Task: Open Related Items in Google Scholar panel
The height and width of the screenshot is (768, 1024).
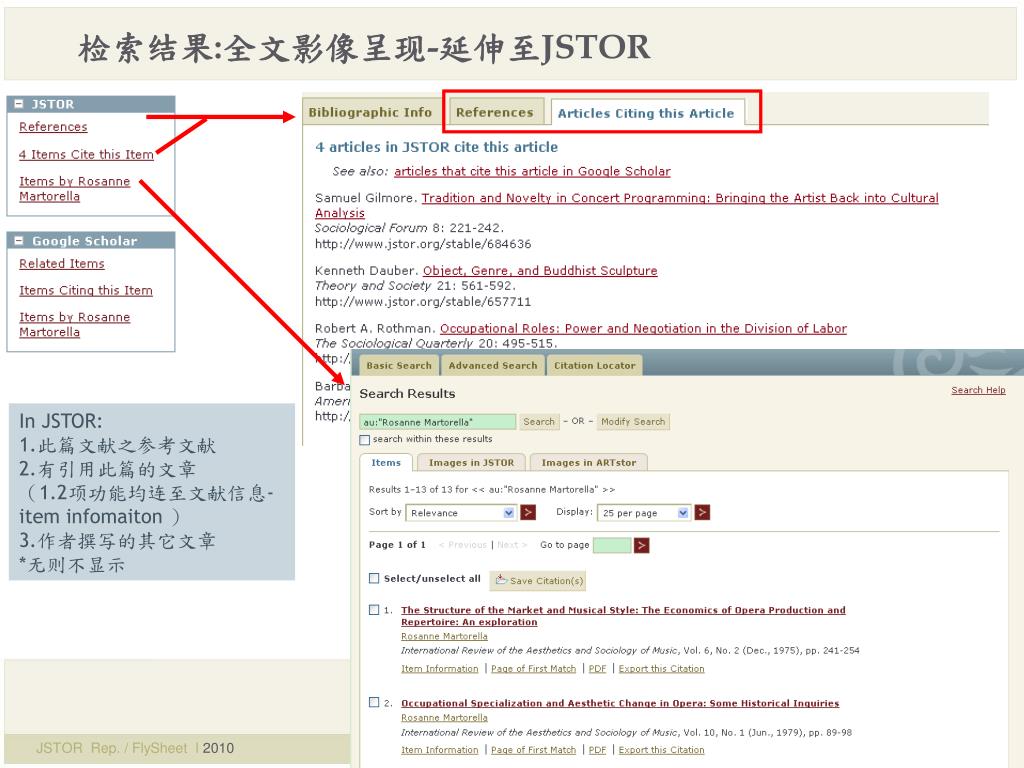Action: 61,264
